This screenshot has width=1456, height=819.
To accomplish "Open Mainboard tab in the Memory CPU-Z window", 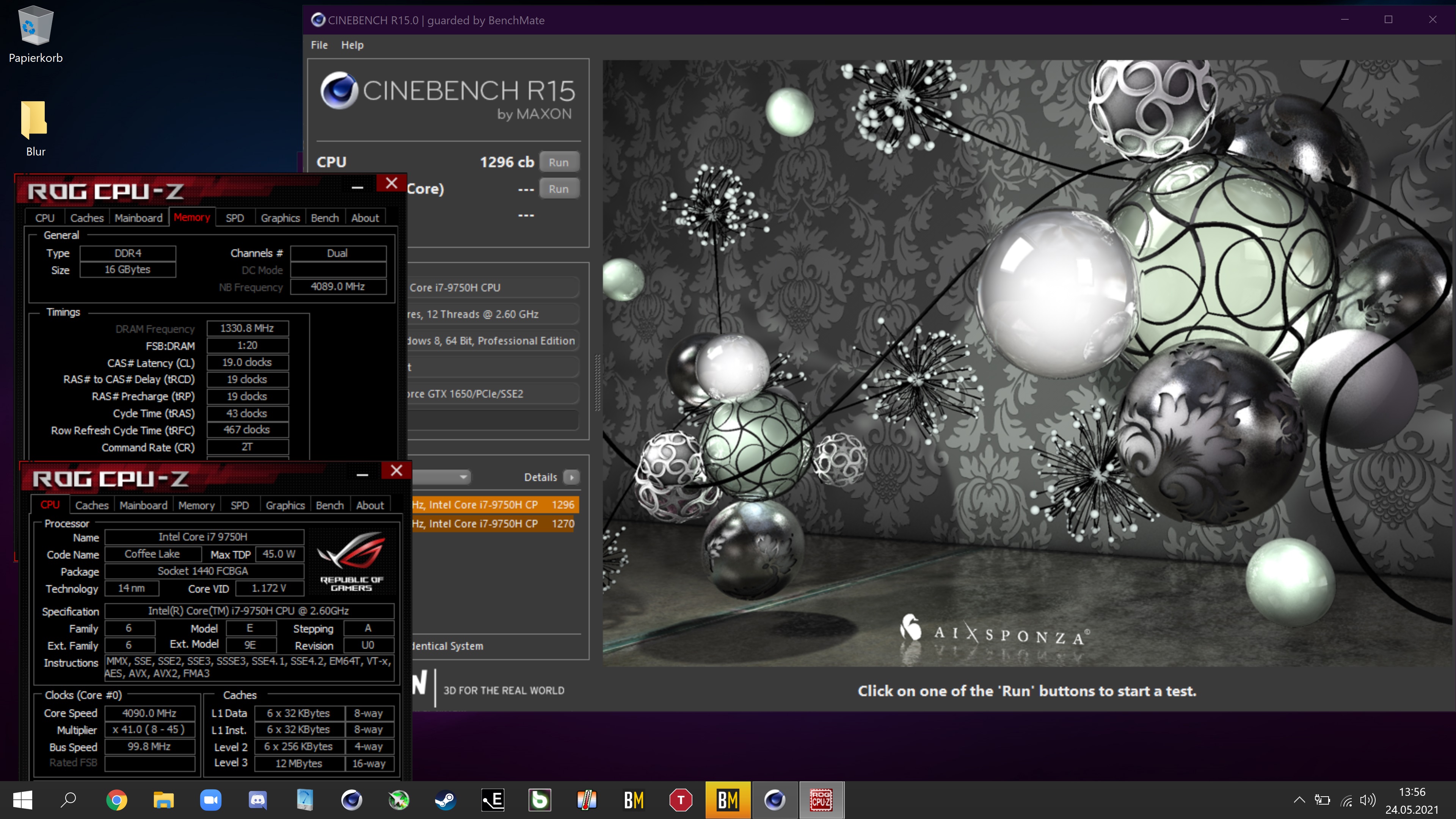I will 138,218.
